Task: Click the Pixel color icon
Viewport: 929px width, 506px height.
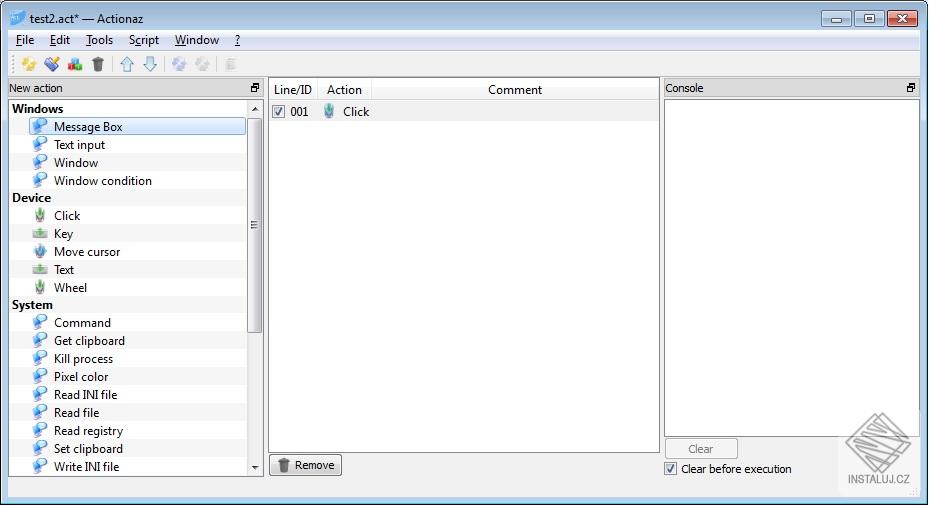Action: coord(40,376)
